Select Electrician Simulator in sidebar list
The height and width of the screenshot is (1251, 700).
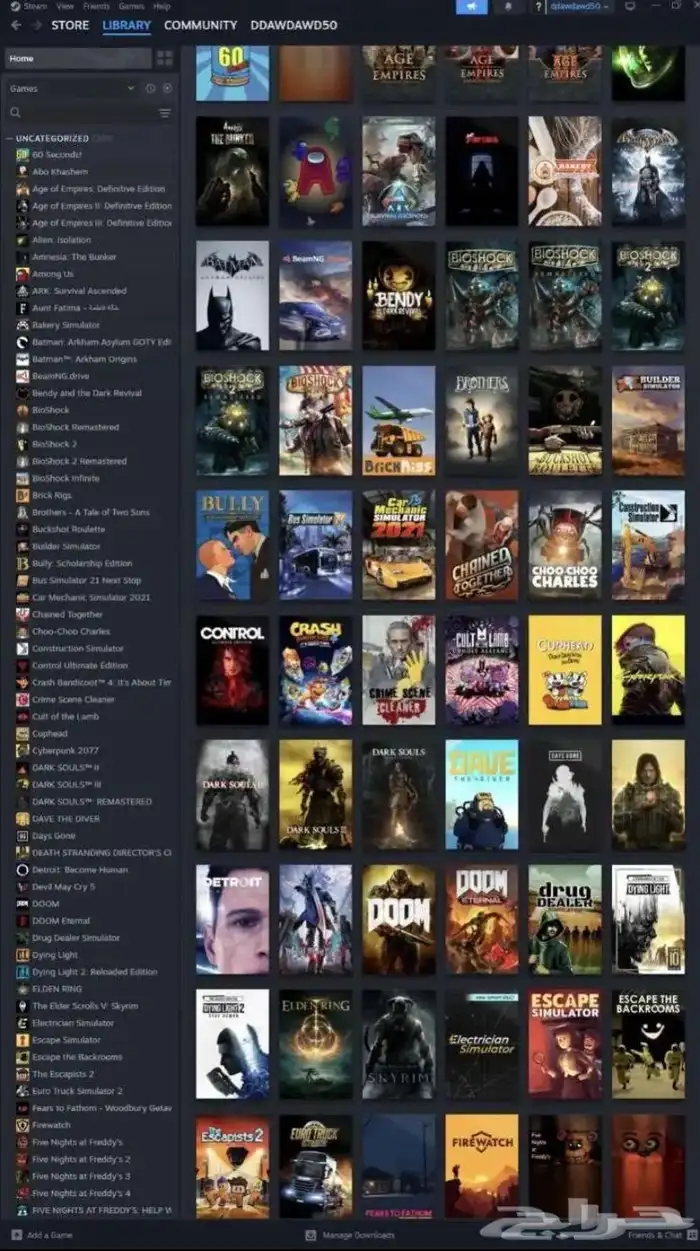pyautogui.click(x=73, y=1023)
